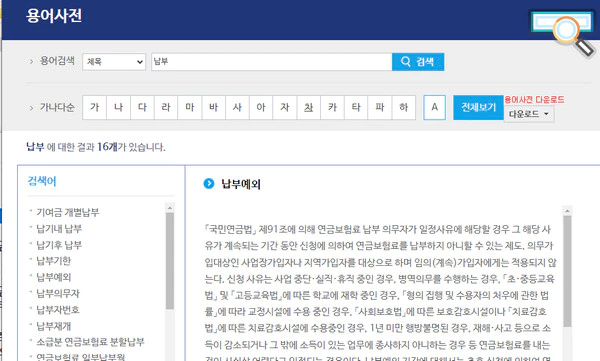Select the 다 consonant filter
This screenshot has height=361, width=600.
[x=142, y=107]
